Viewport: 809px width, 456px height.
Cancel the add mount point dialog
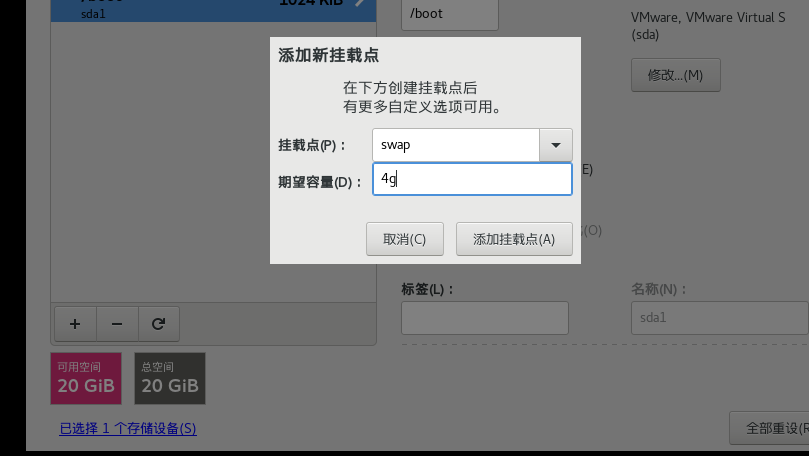coord(404,239)
